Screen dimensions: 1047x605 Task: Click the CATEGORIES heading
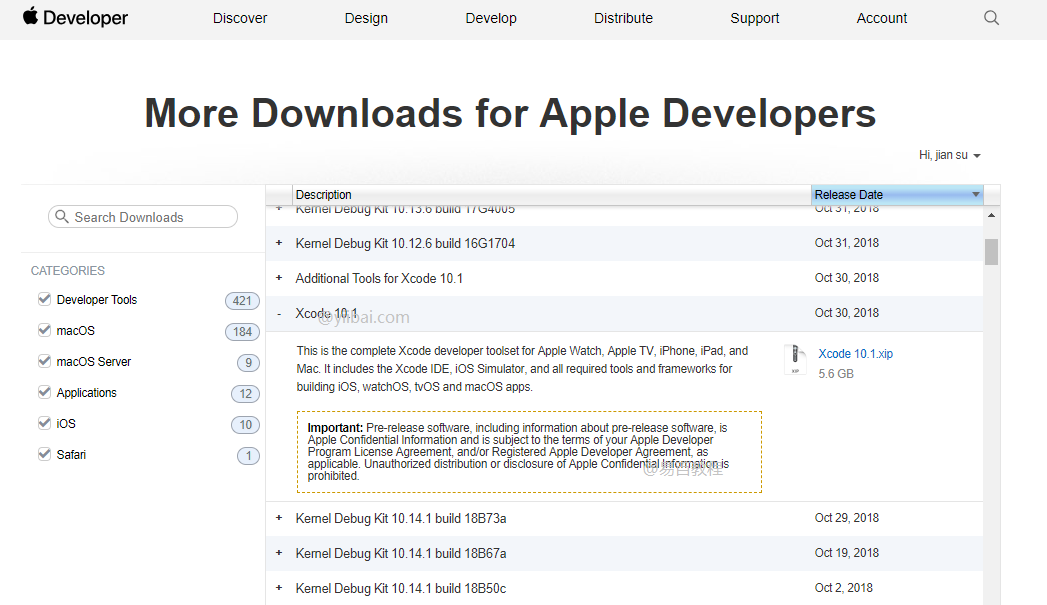click(67, 270)
